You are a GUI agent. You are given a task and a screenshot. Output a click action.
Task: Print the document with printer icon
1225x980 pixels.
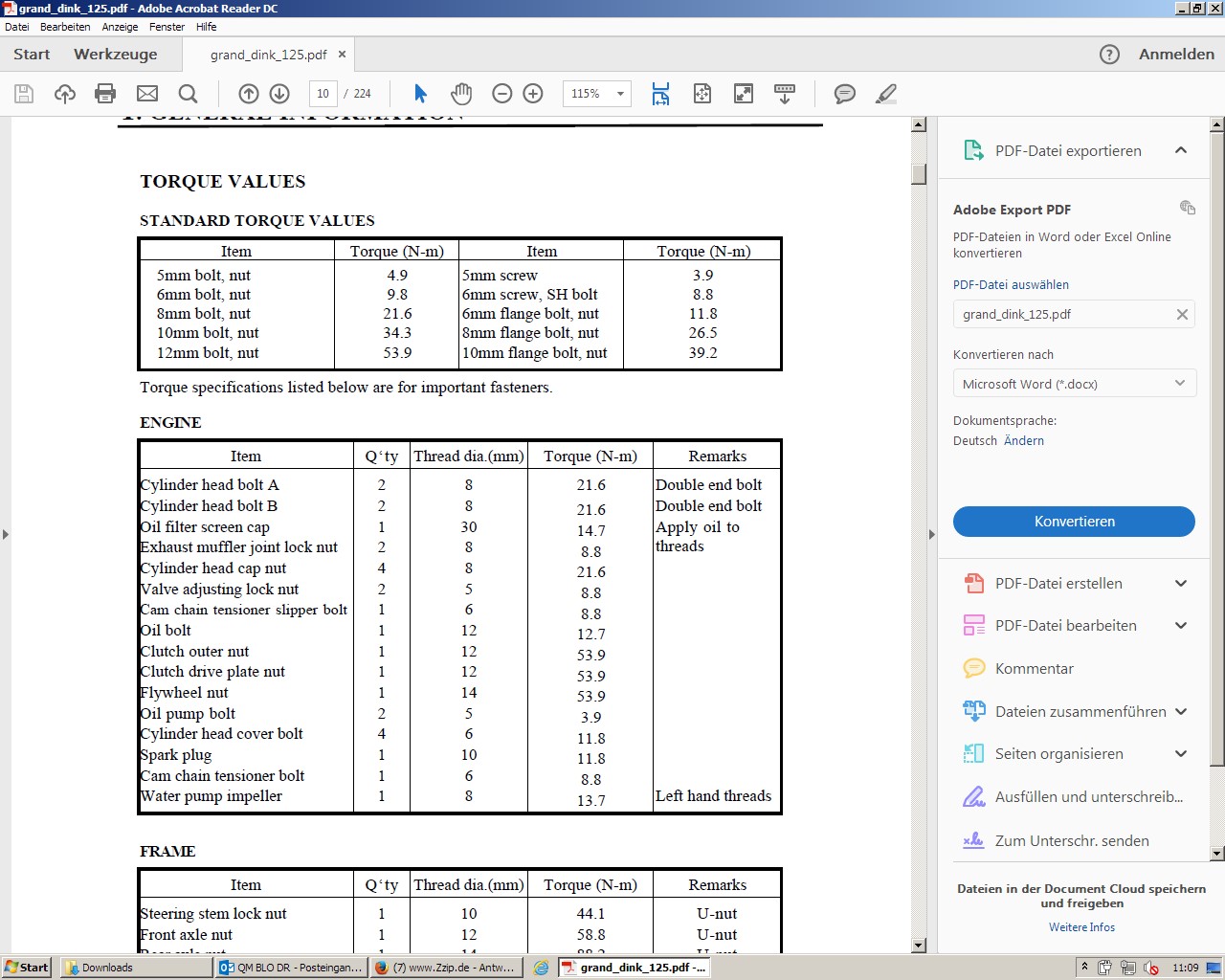(105, 94)
